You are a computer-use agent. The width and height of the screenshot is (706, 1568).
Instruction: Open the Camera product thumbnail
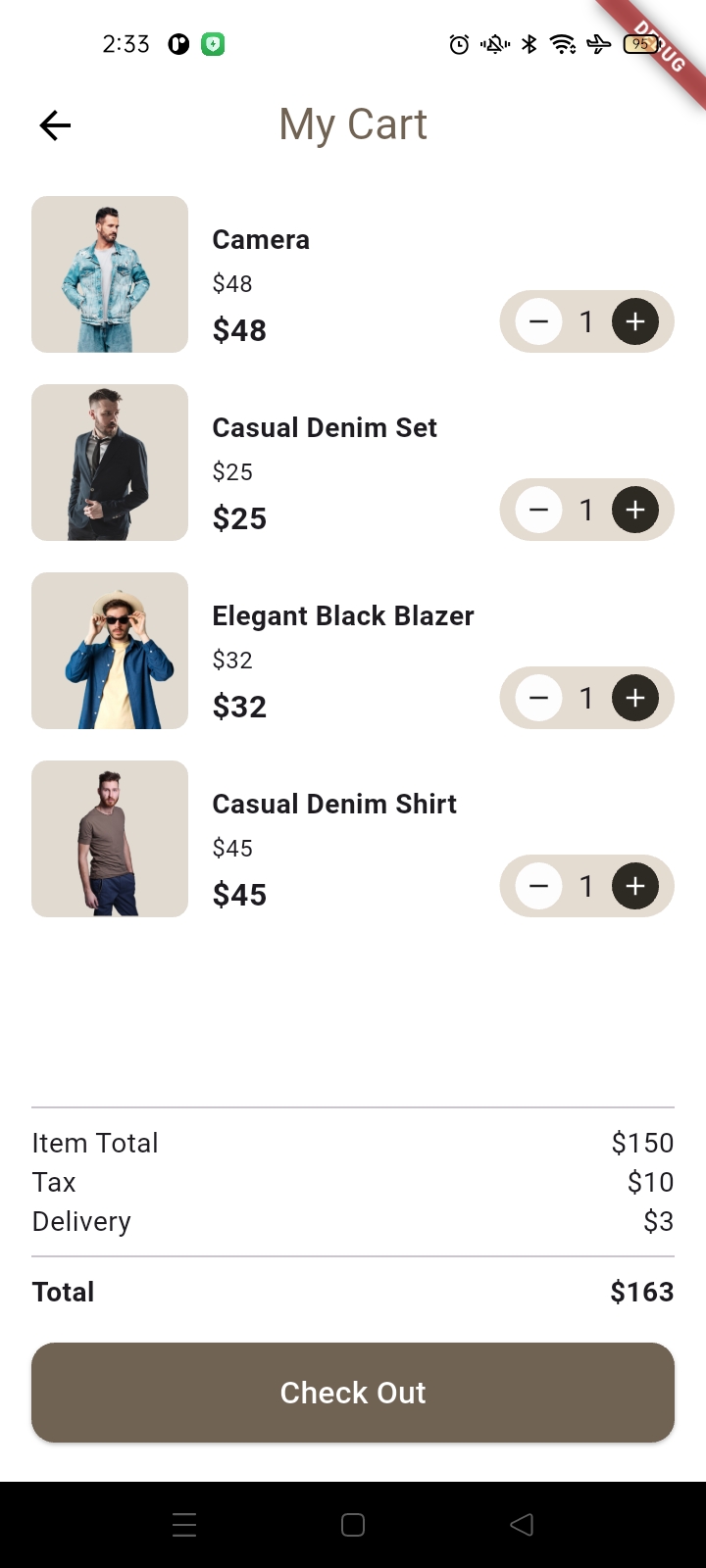pyautogui.click(x=110, y=274)
